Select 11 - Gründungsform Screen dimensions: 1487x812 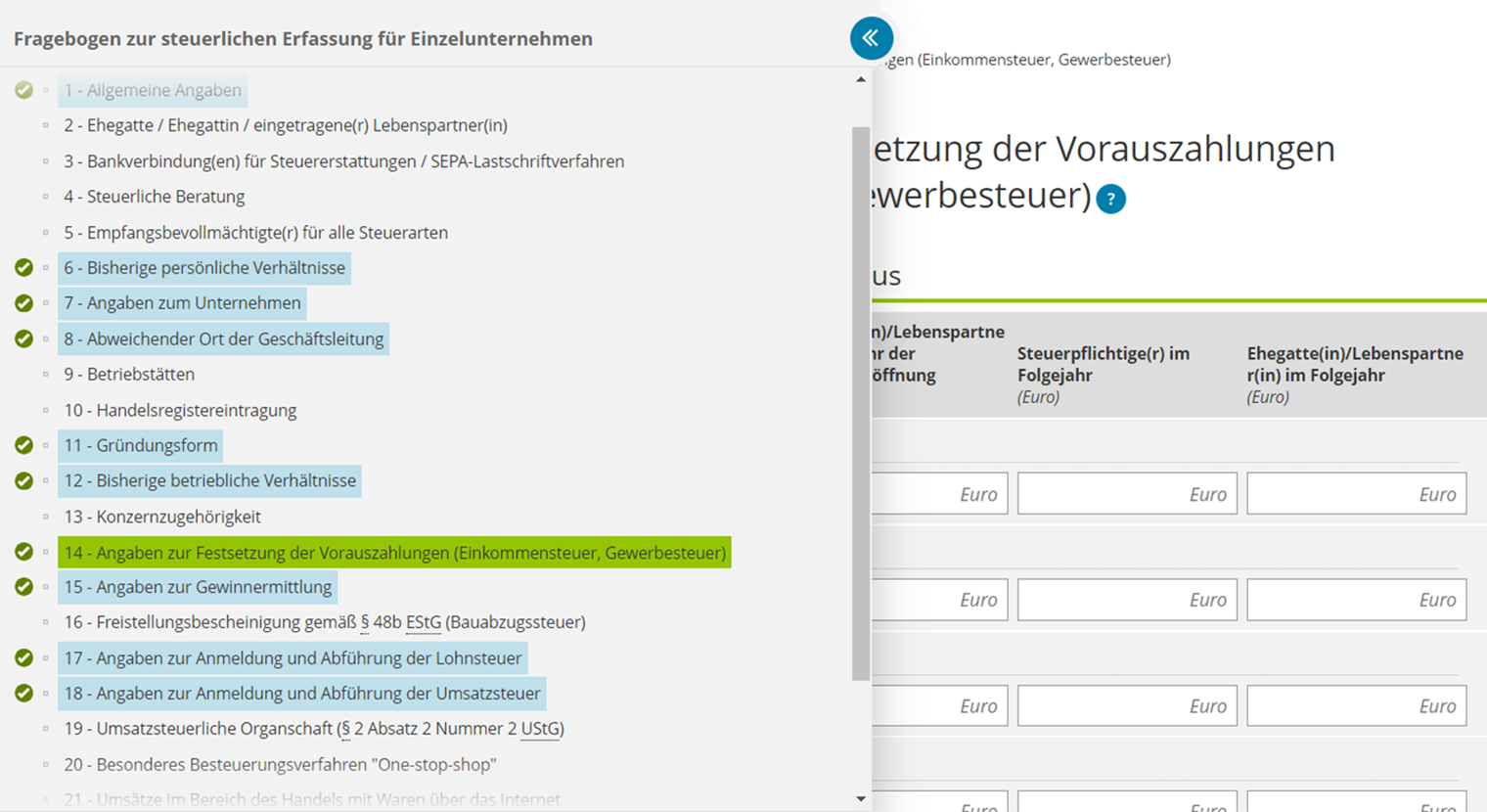pyautogui.click(x=140, y=445)
